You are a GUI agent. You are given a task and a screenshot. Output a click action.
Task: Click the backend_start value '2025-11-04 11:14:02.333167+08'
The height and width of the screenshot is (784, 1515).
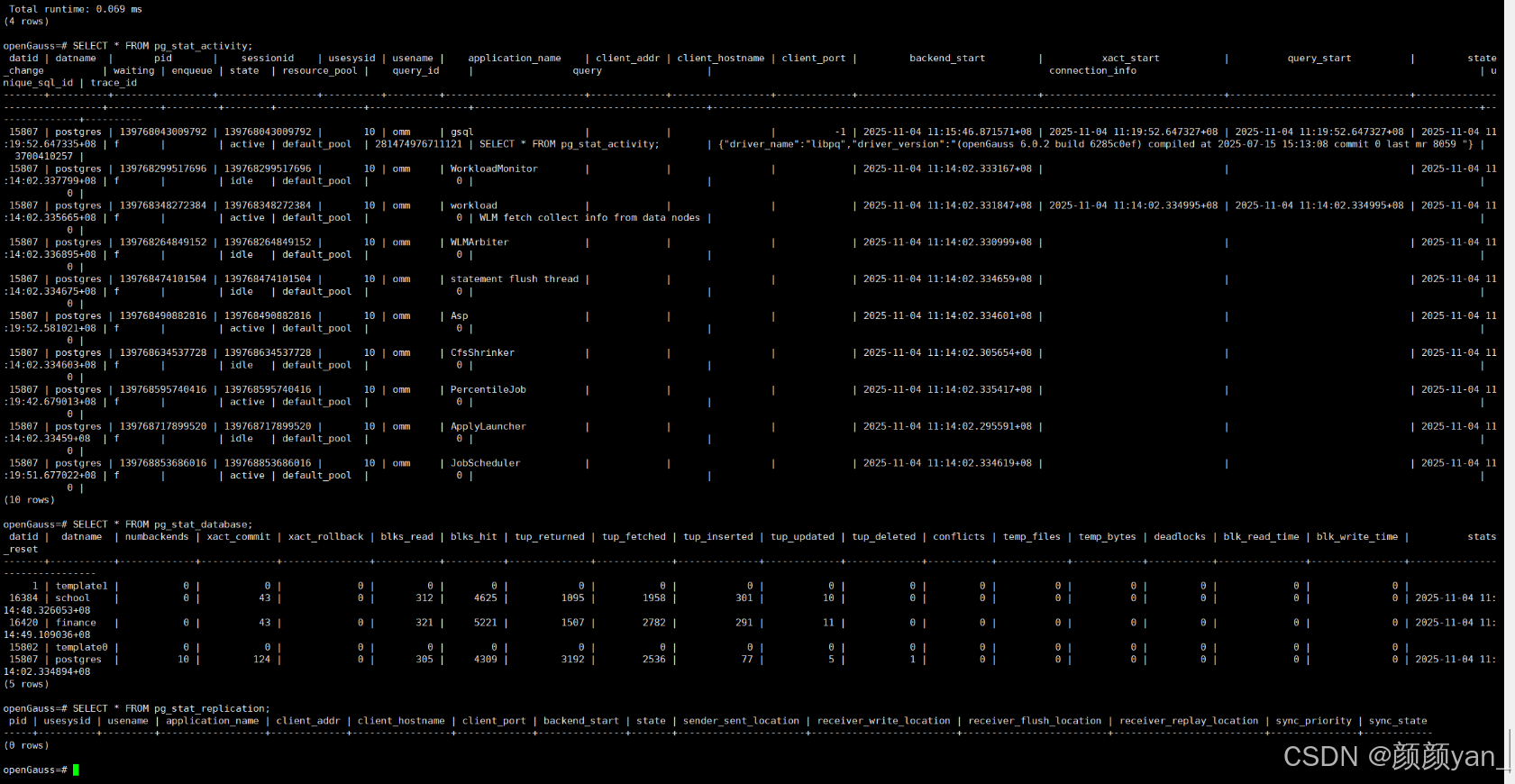tap(947, 169)
